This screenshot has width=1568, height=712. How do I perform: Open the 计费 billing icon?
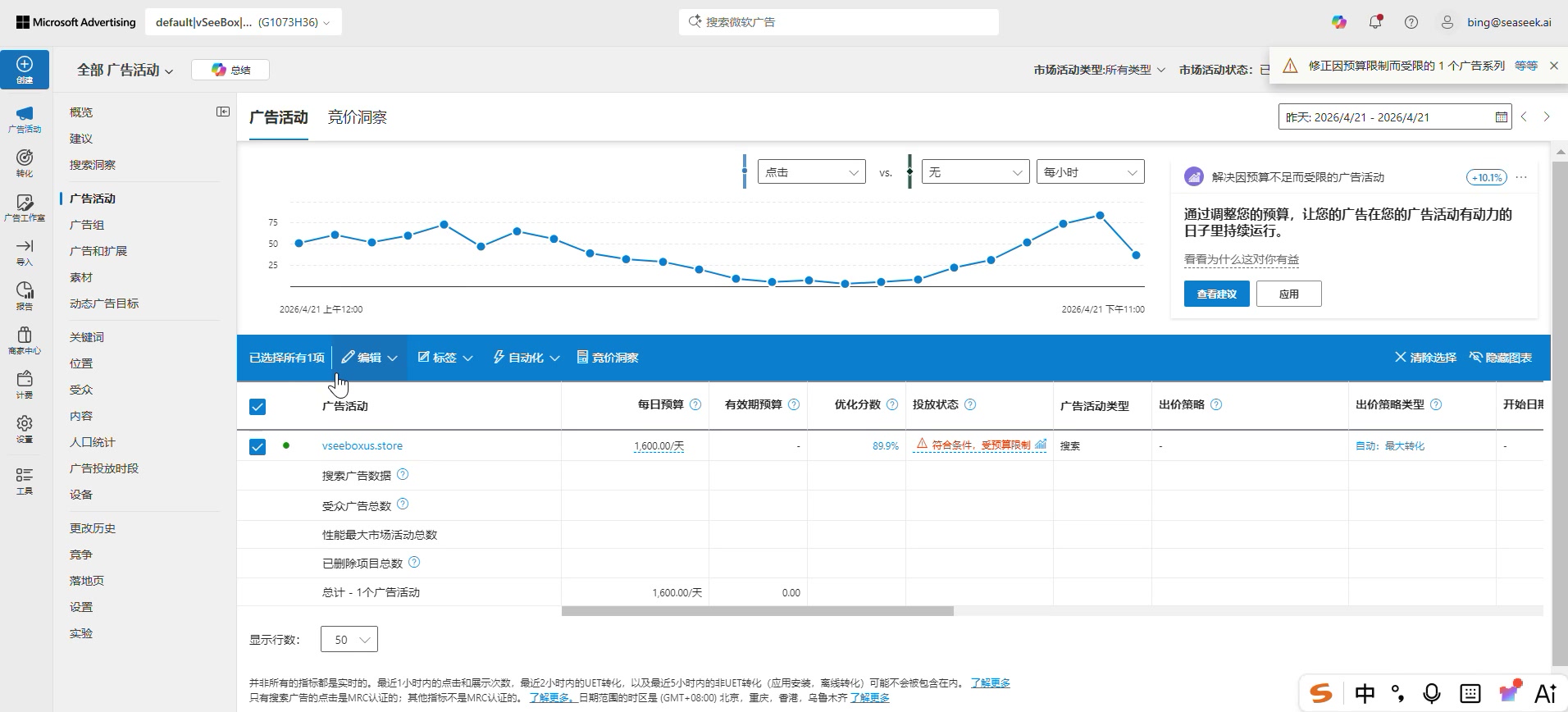tap(25, 379)
